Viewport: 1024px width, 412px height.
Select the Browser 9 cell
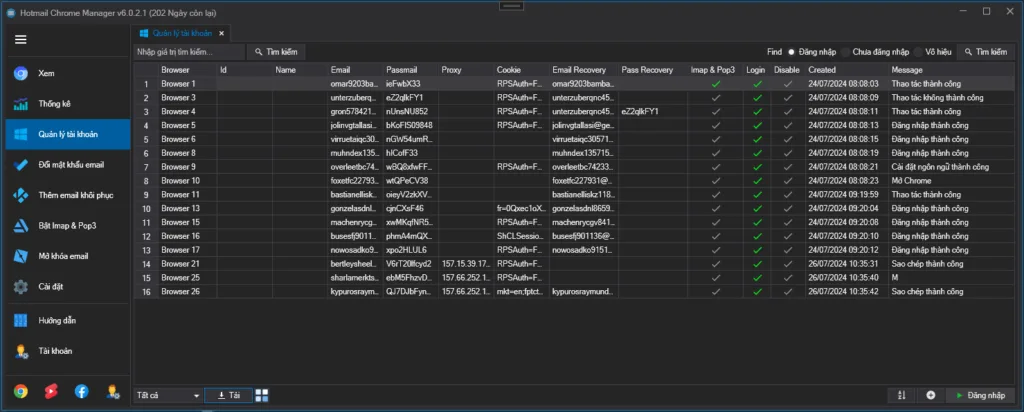[187, 166]
